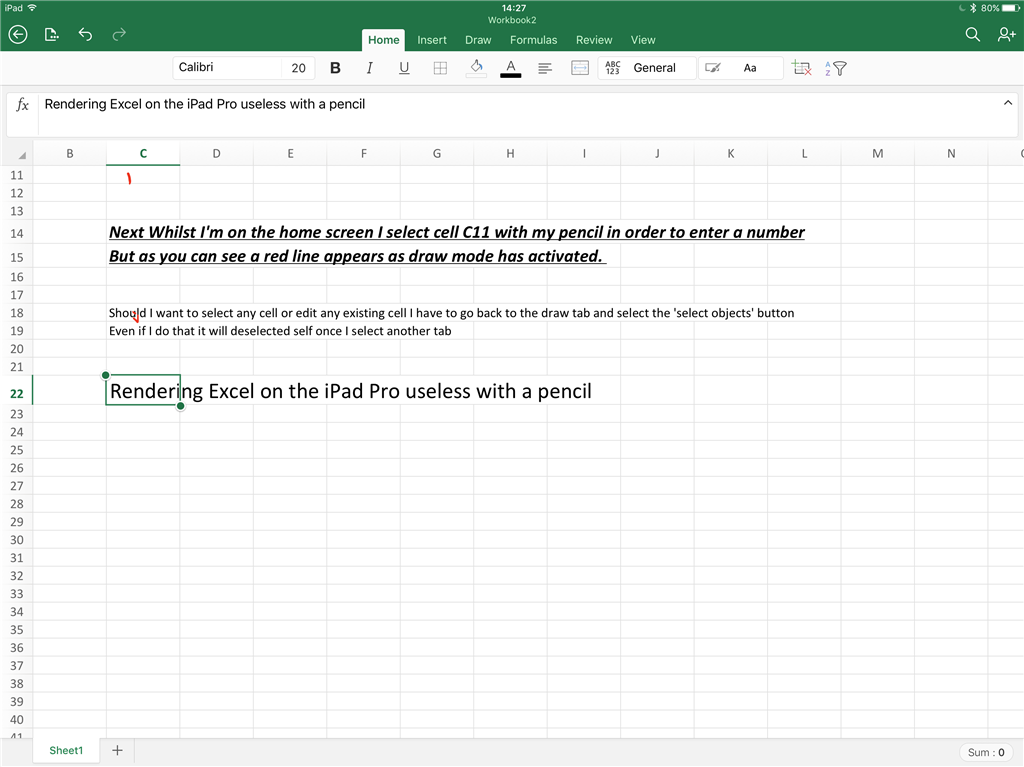Tap the top-left selection handle of C22

pos(106,375)
